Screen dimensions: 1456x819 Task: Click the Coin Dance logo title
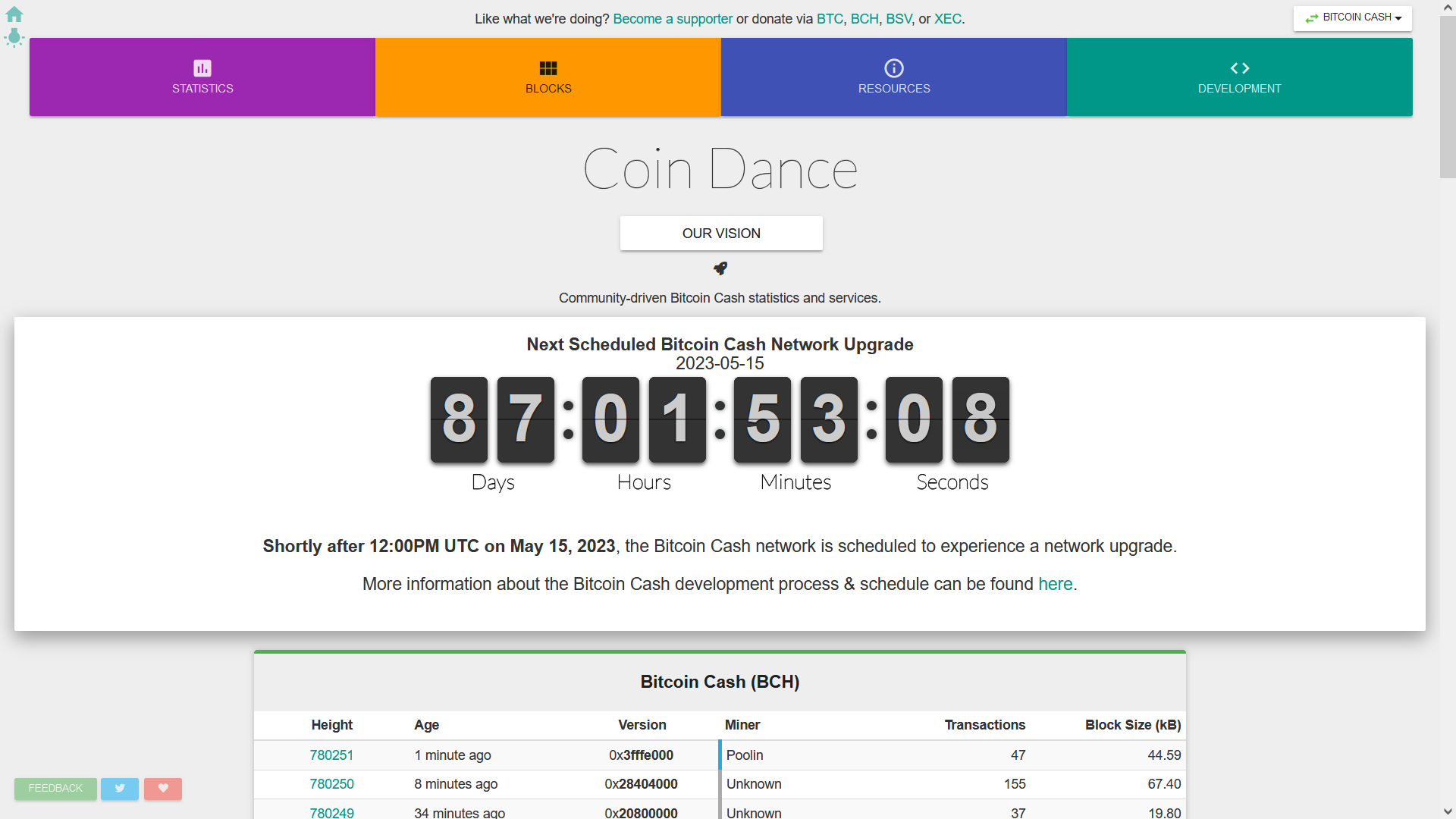(x=720, y=169)
